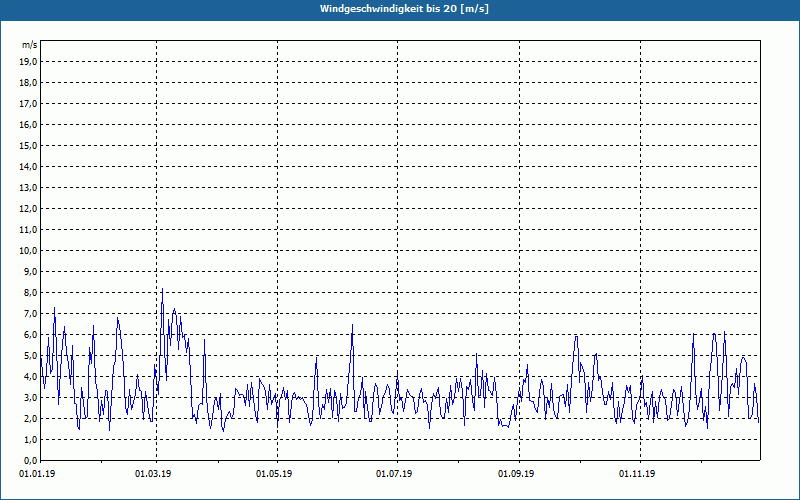
Task: Click the y-axis label "7,0"
Action: [31, 314]
